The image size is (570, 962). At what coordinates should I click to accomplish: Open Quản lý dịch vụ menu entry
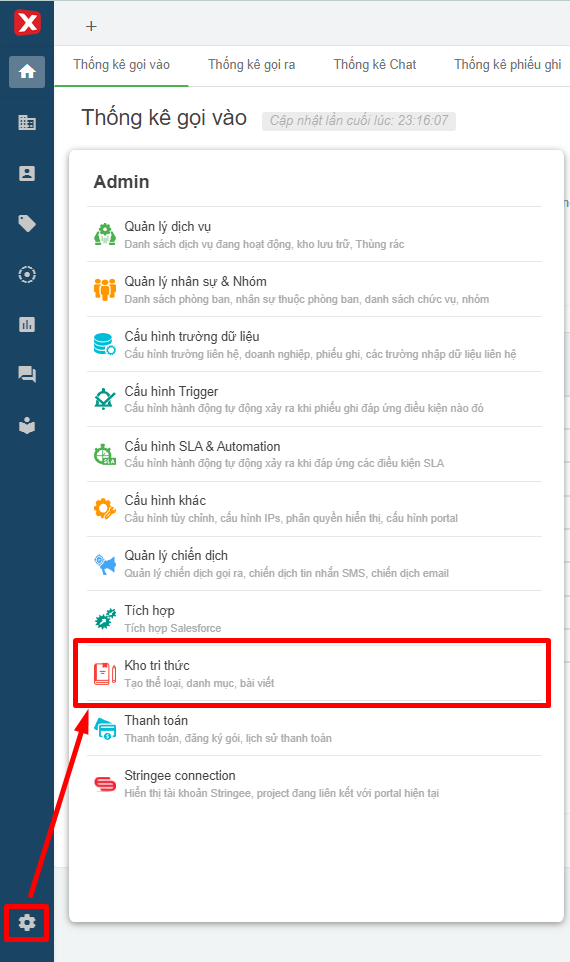314,234
